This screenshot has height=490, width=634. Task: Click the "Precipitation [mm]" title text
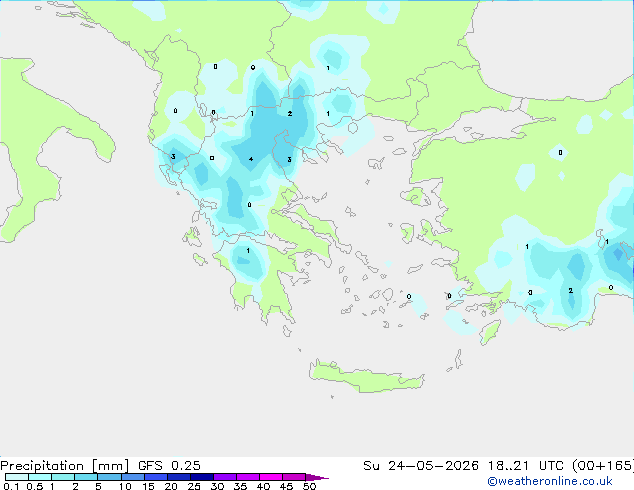(x=65, y=466)
